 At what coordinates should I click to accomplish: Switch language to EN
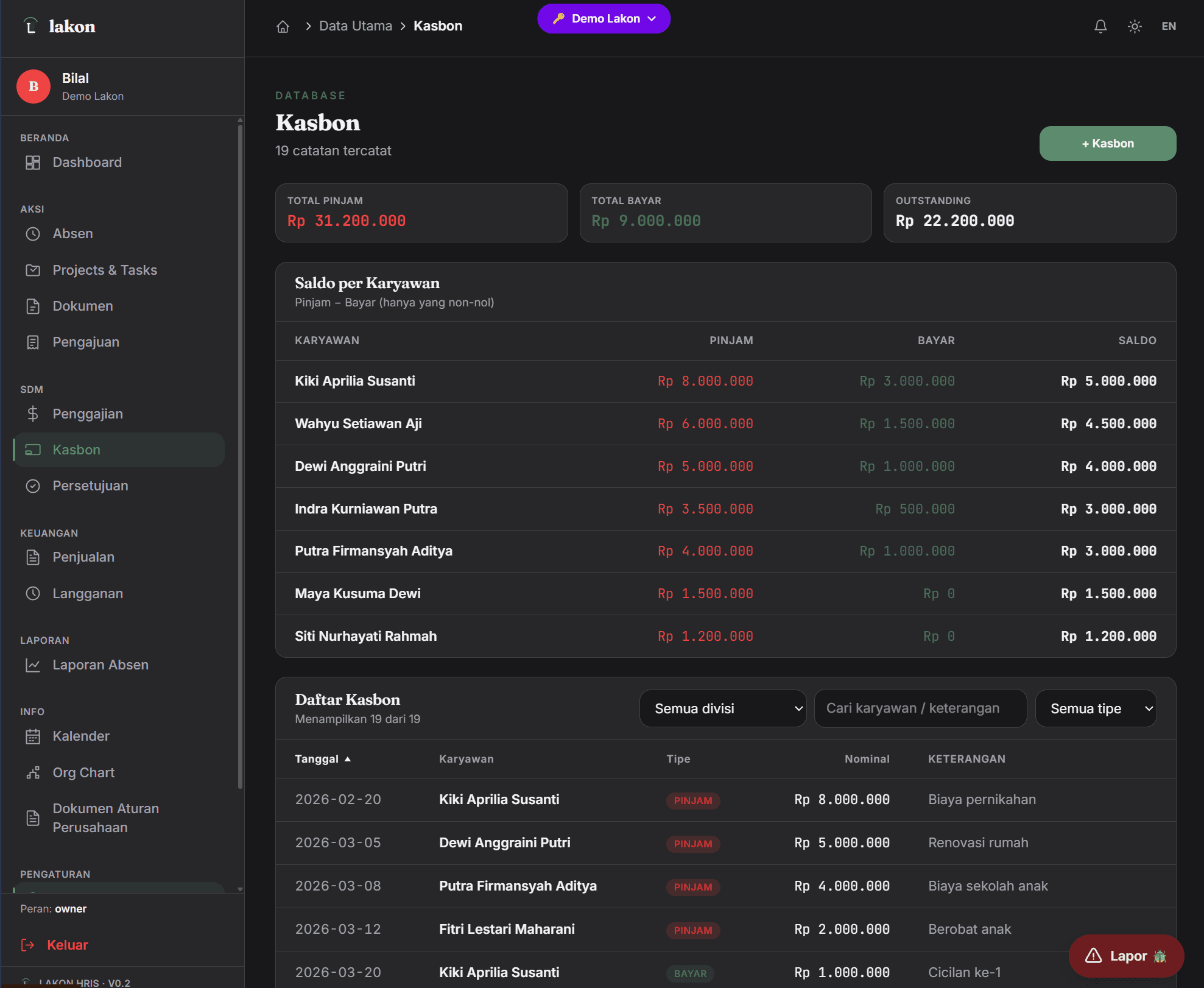pos(1169,26)
